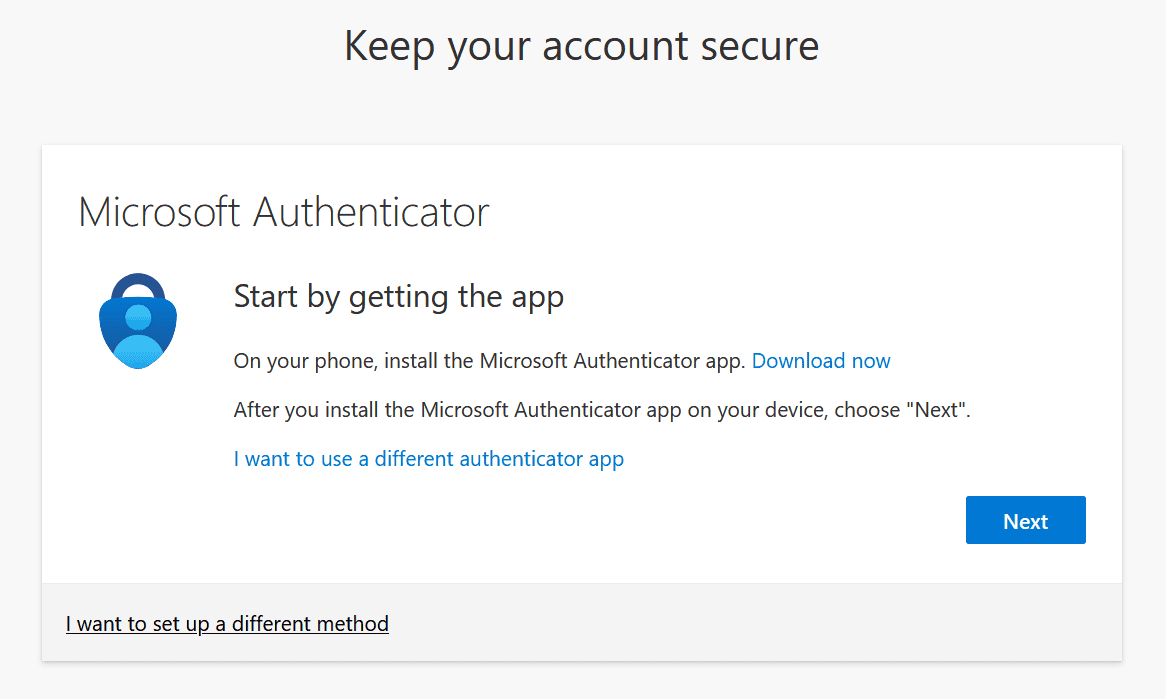The image size is (1166, 699).
Task: Click the quoted "Next" word in the instructions
Action: [x=936, y=410]
